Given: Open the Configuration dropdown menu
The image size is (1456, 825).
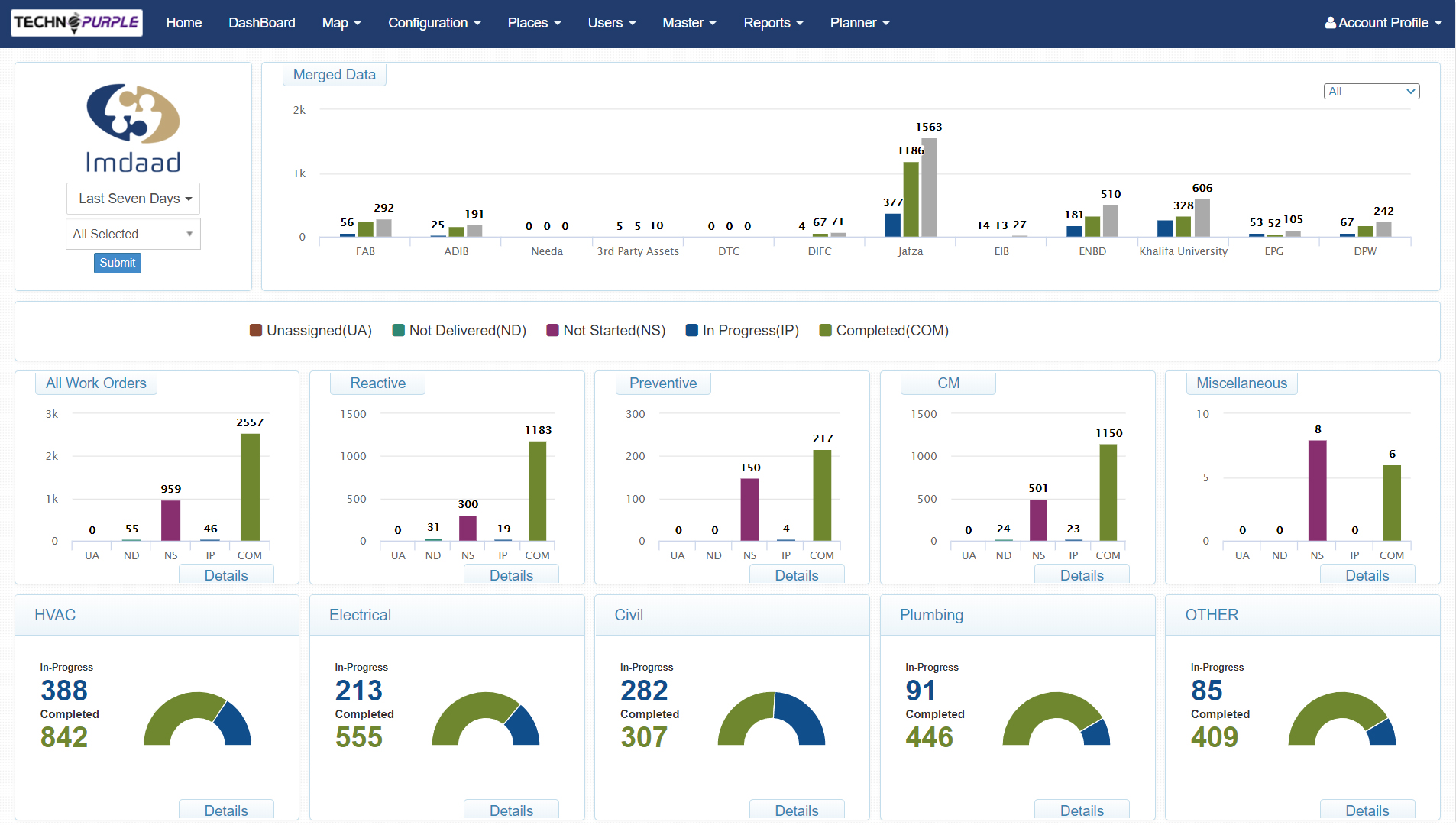Looking at the screenshot, I should pyautogui.click(x=435, y=23).
